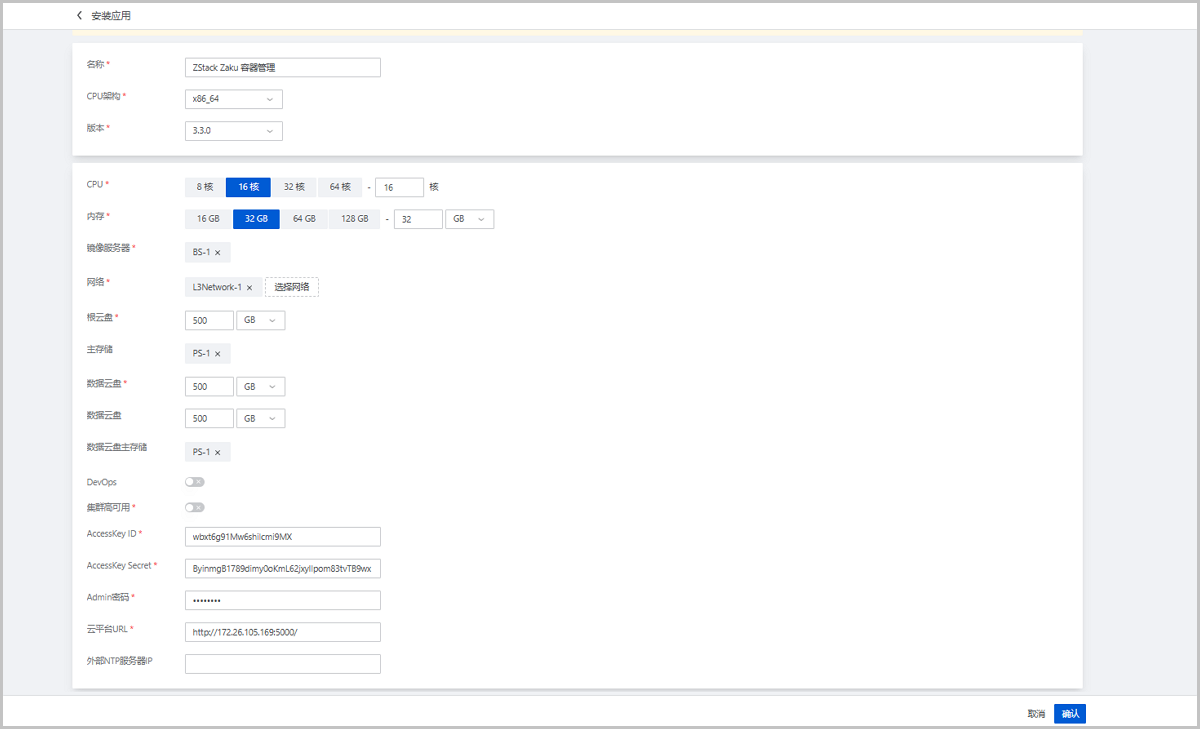Select the 8 核 CPU option

(205, 186)
